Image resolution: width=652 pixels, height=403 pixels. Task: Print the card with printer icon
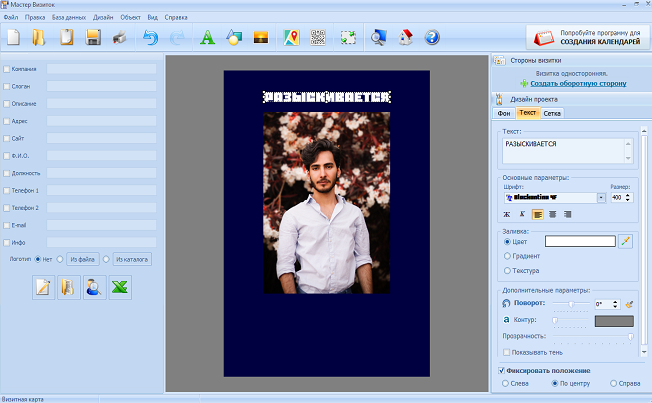(119, 37)
